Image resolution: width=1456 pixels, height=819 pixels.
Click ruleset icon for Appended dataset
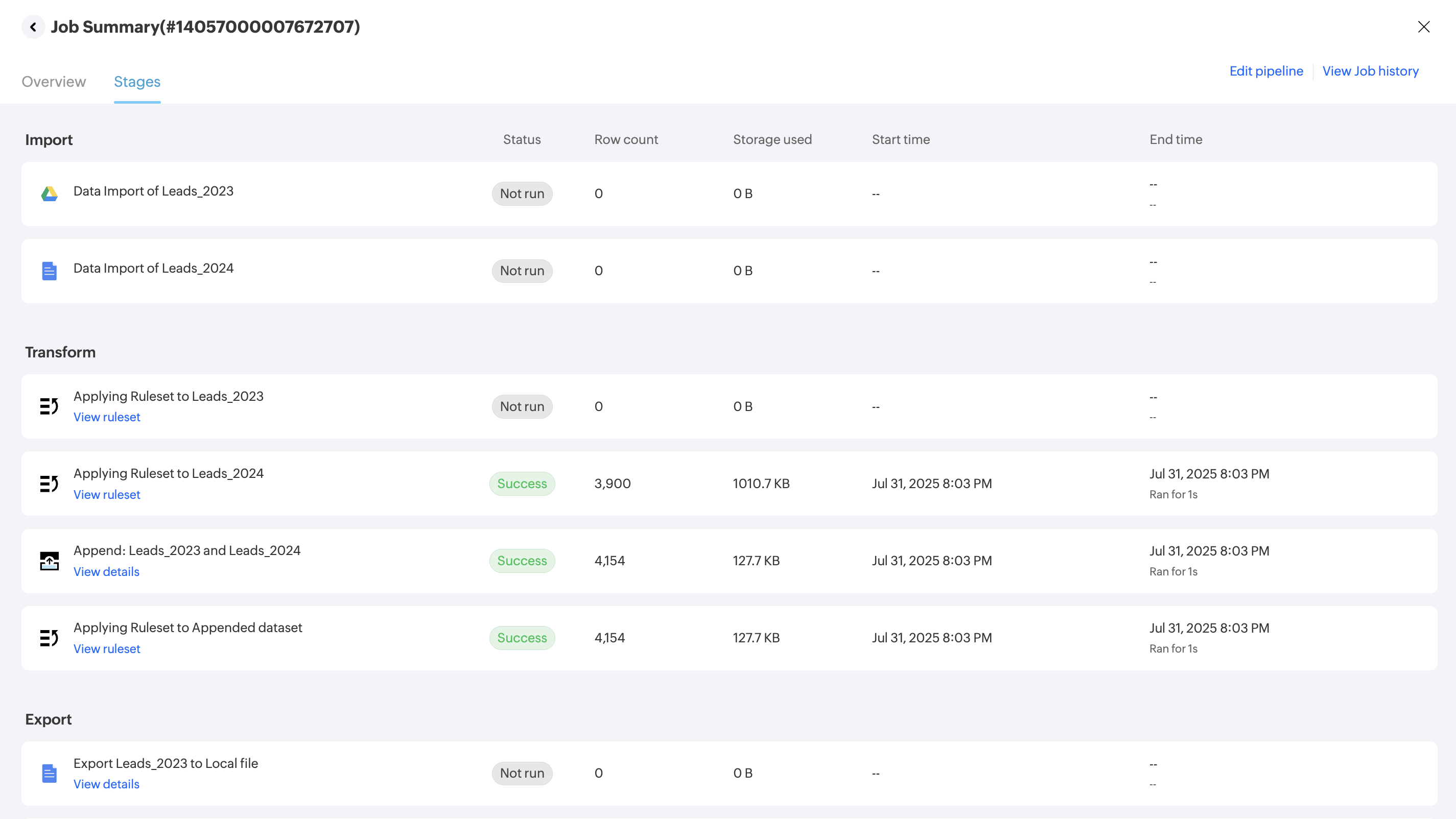tap(49, 638)
